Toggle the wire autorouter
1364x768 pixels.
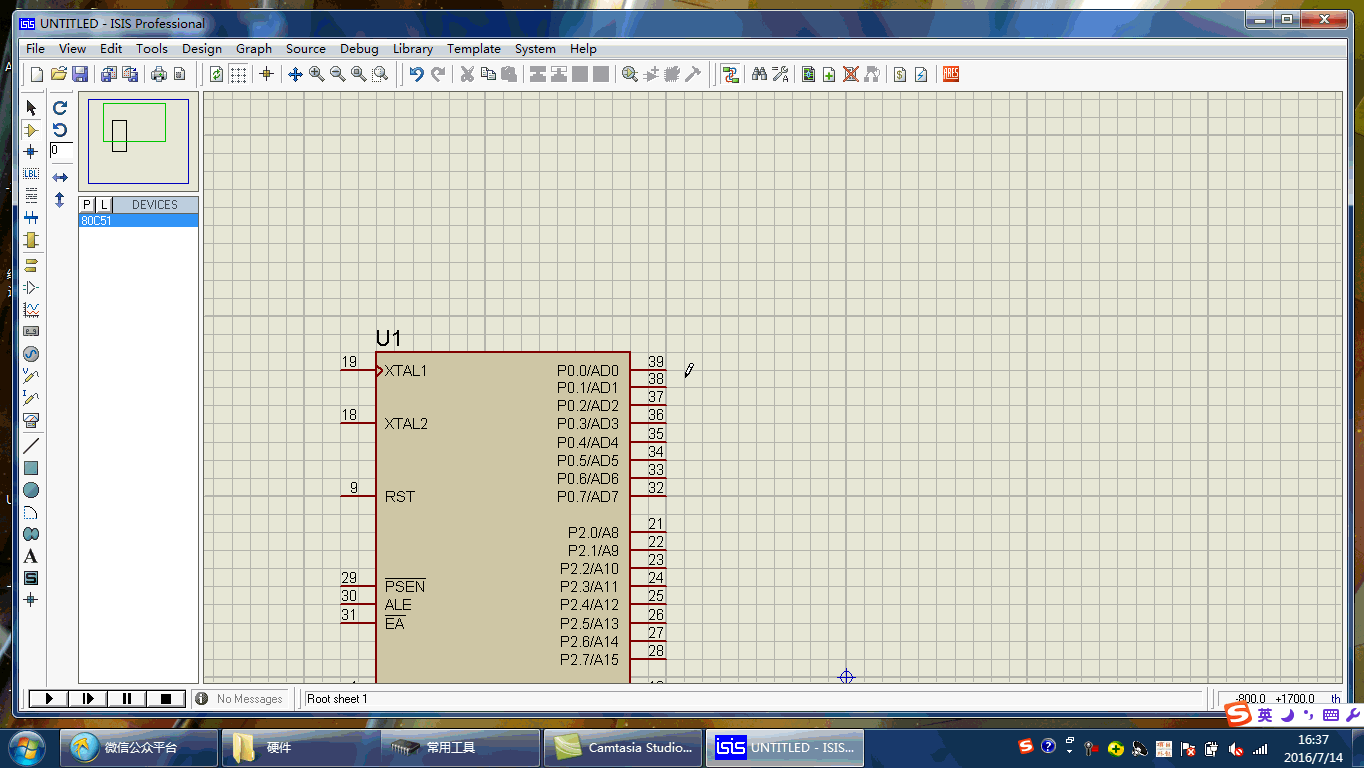(731, 74)
